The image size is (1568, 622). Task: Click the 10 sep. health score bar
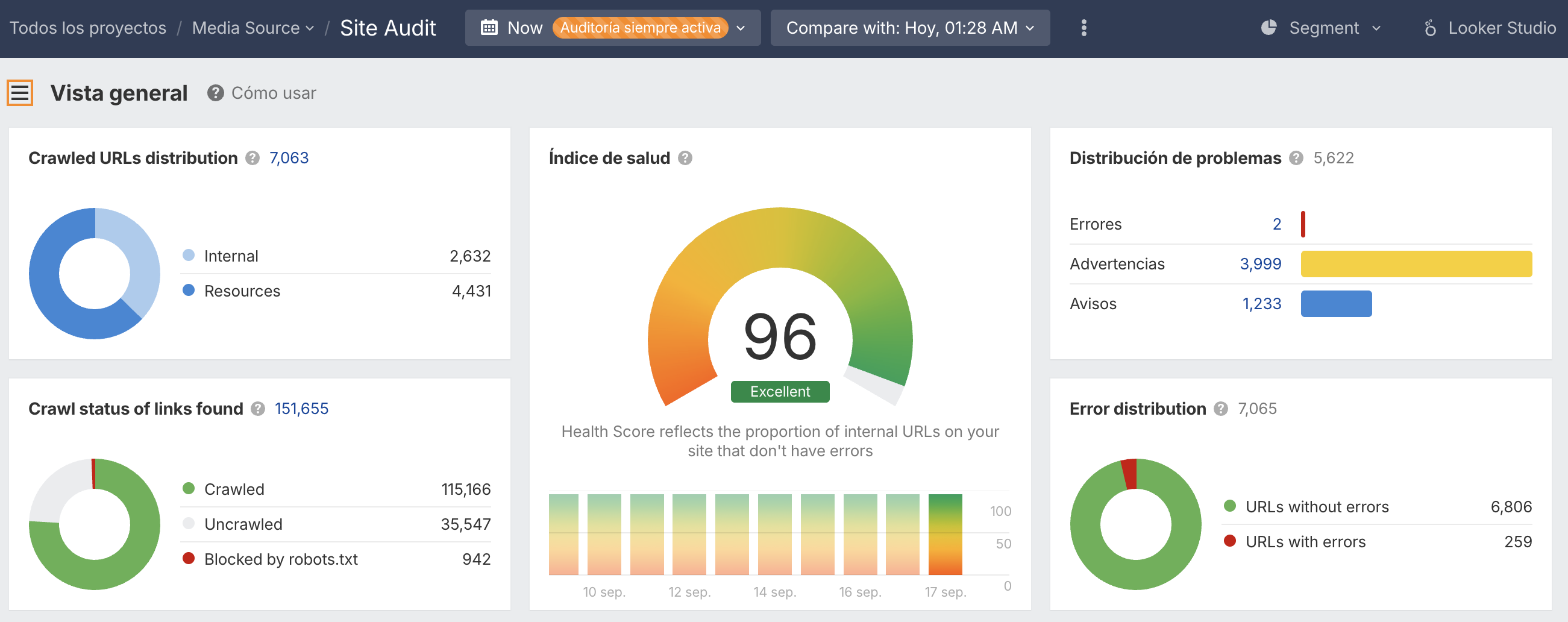(x=604, y=535)
